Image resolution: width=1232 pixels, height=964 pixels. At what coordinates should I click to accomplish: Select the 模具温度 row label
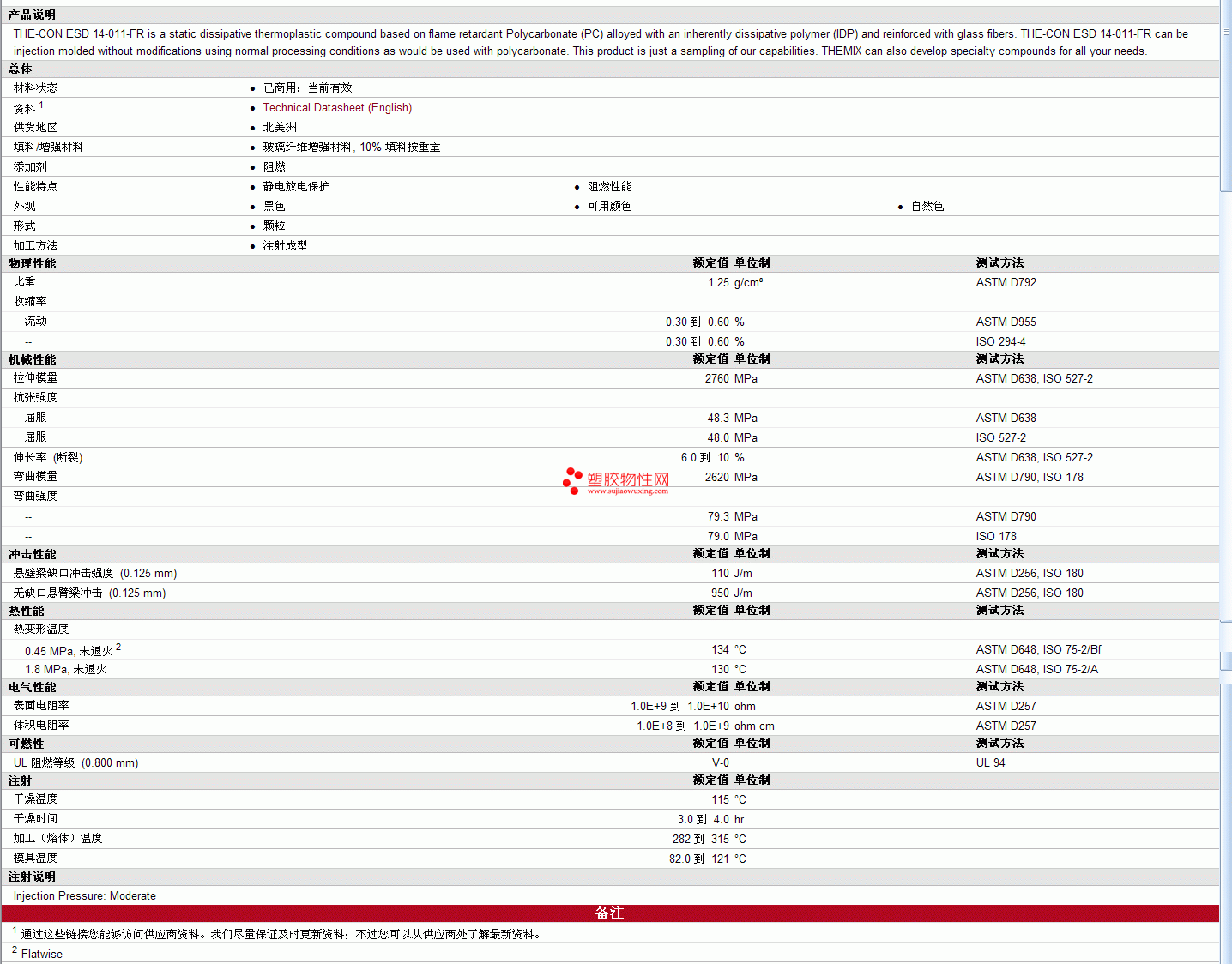[36, 858]
